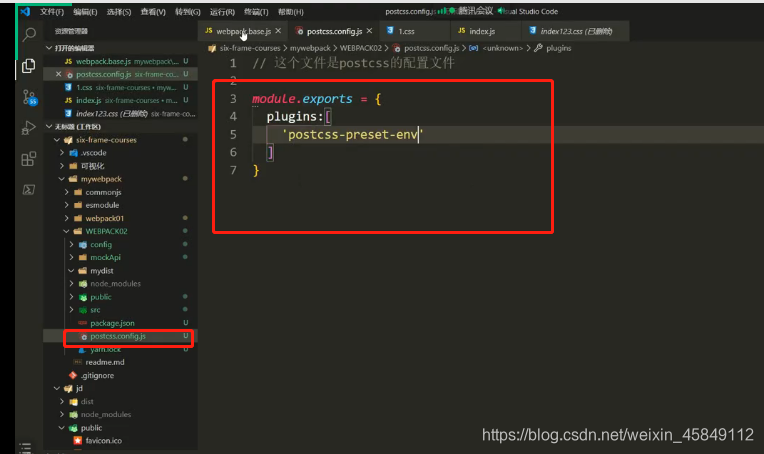Open the 帮助(H) menu

[290, 11]
